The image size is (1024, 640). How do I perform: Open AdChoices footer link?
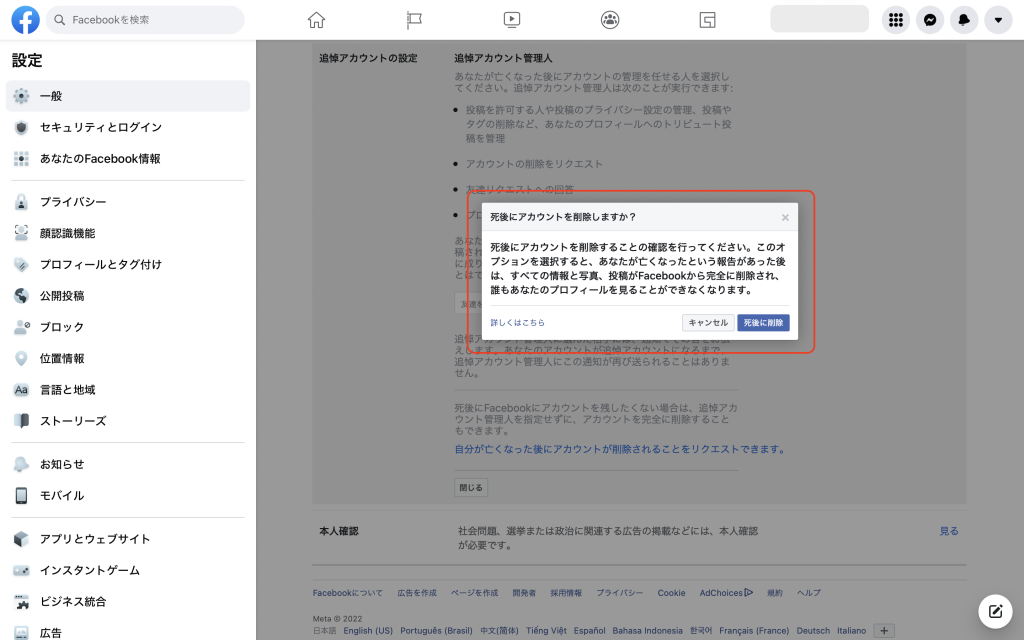(x=726, y=593)
